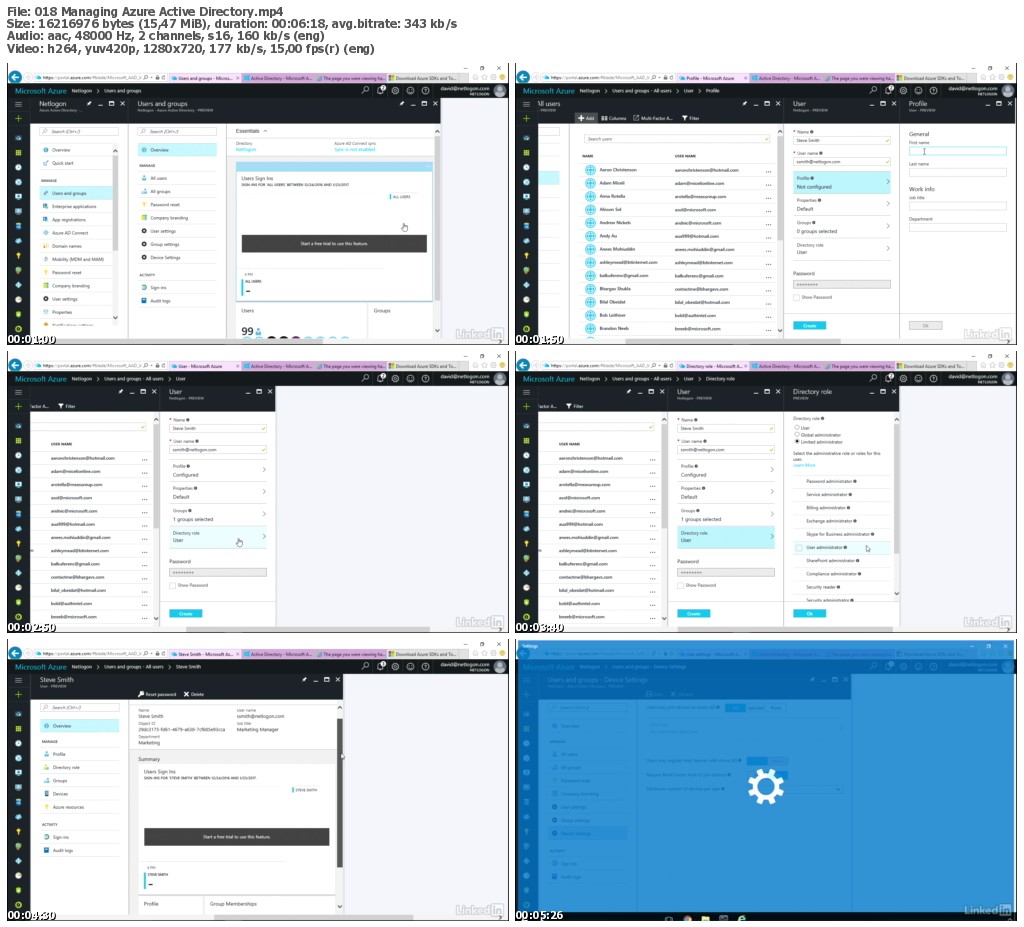Open ellipsis menu for Adam Miceli row
The height and width of the screenshot is (927, 1024).
tap(769, 184)
